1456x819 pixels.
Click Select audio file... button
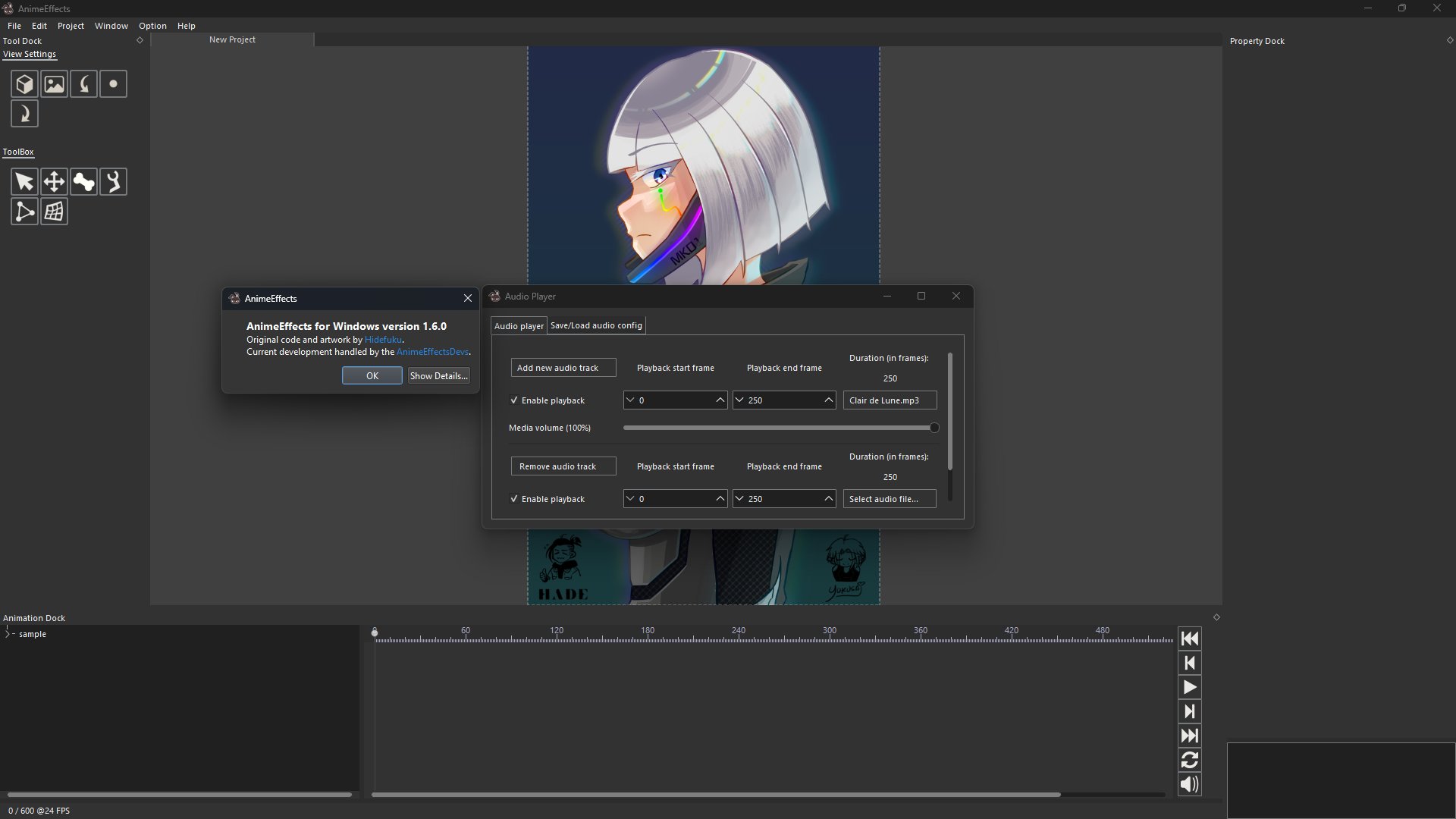pos(890,499)
